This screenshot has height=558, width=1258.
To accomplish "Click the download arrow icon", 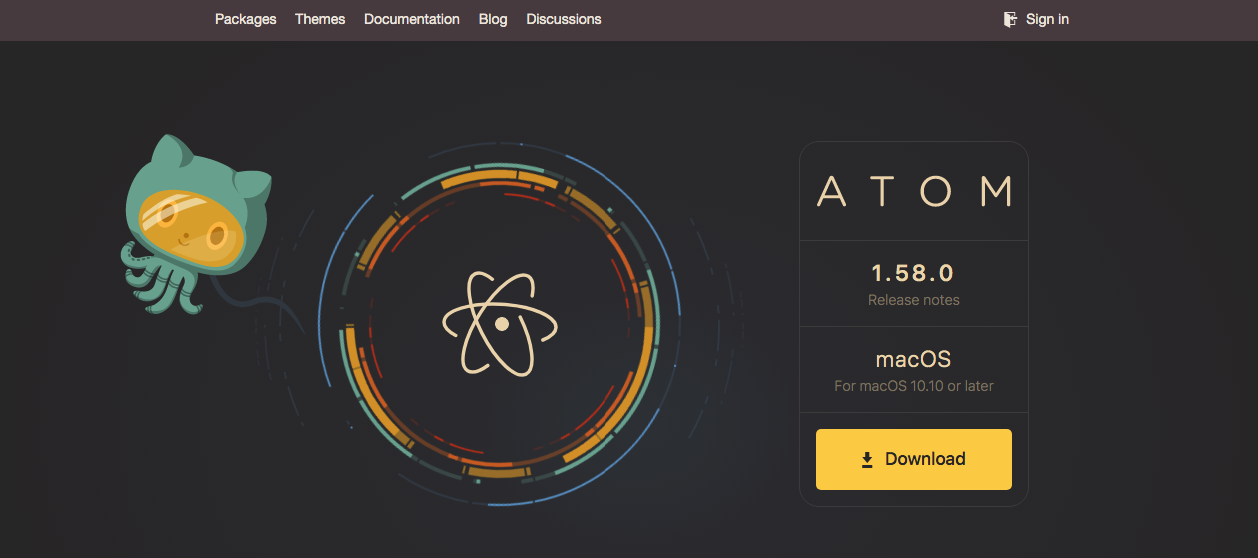I will click(867, 460).
